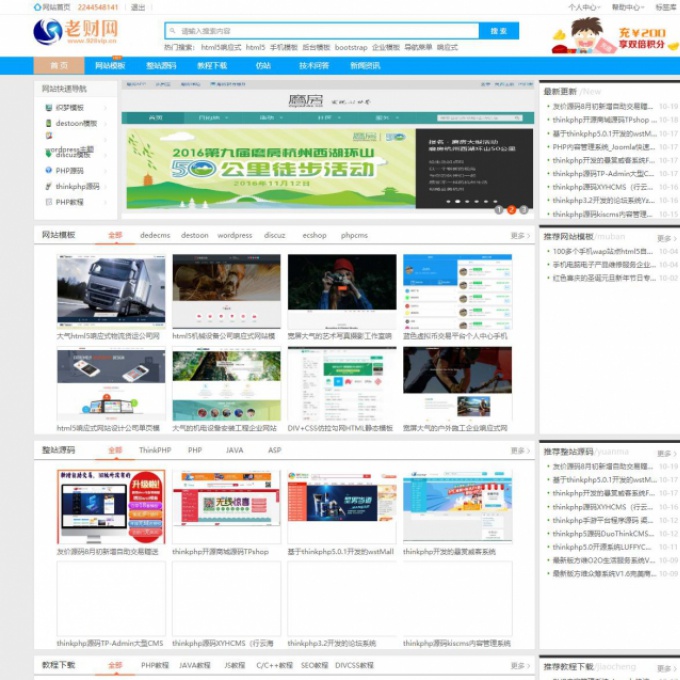The image size is (680, 680).
Task: Click the blue 搜索 button
Action: click(x=499, y=31)
